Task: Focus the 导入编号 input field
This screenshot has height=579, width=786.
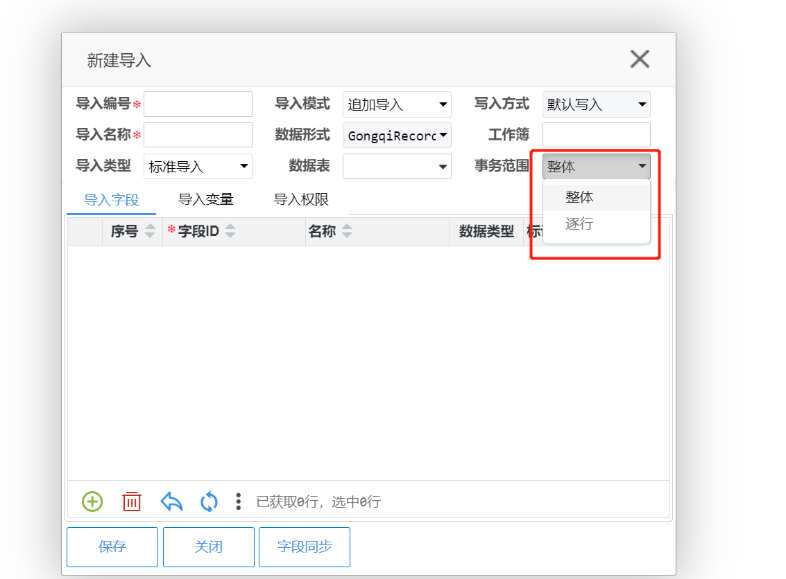Action: [198, 104]
